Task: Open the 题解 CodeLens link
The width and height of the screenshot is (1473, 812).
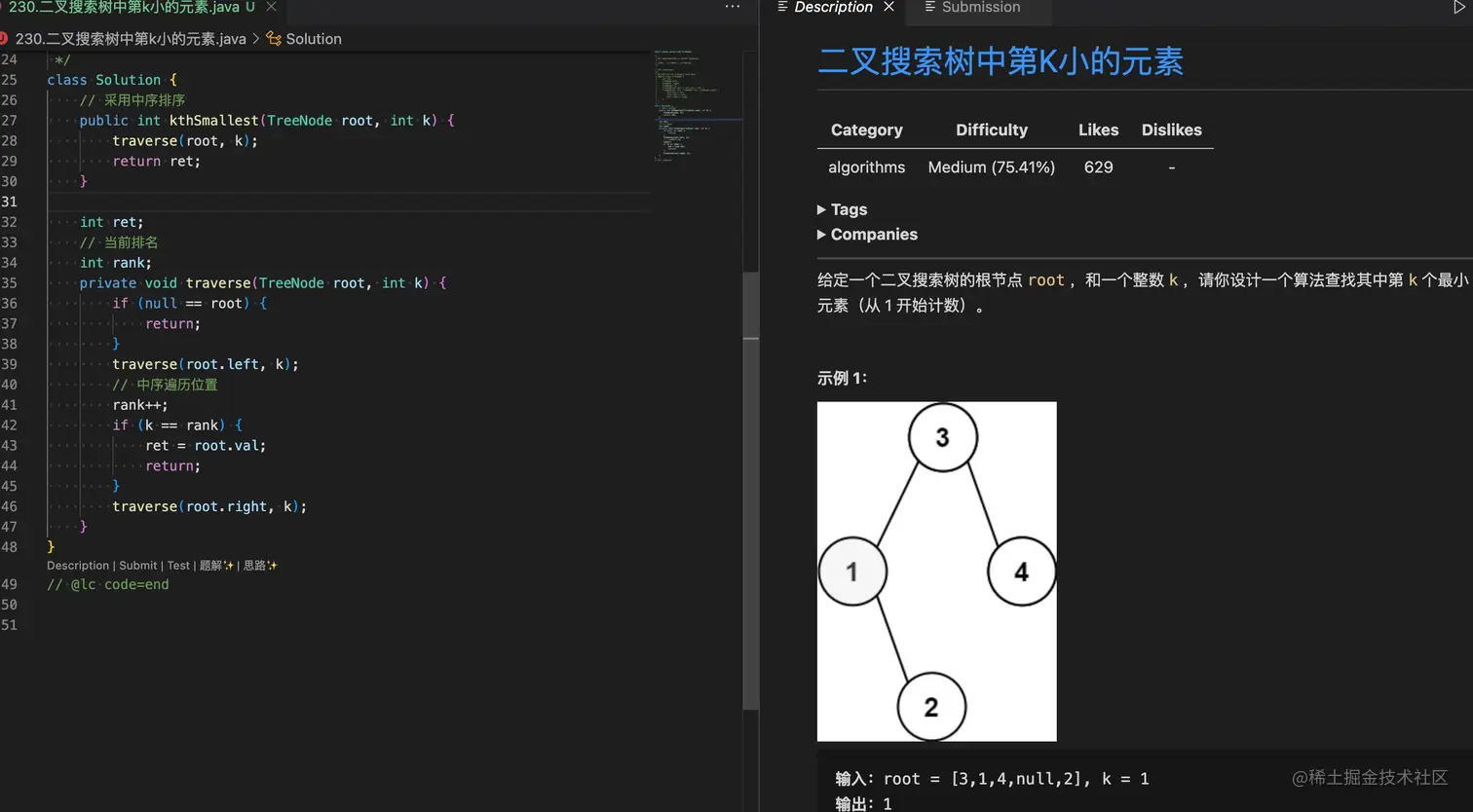Action: point(216,566)
